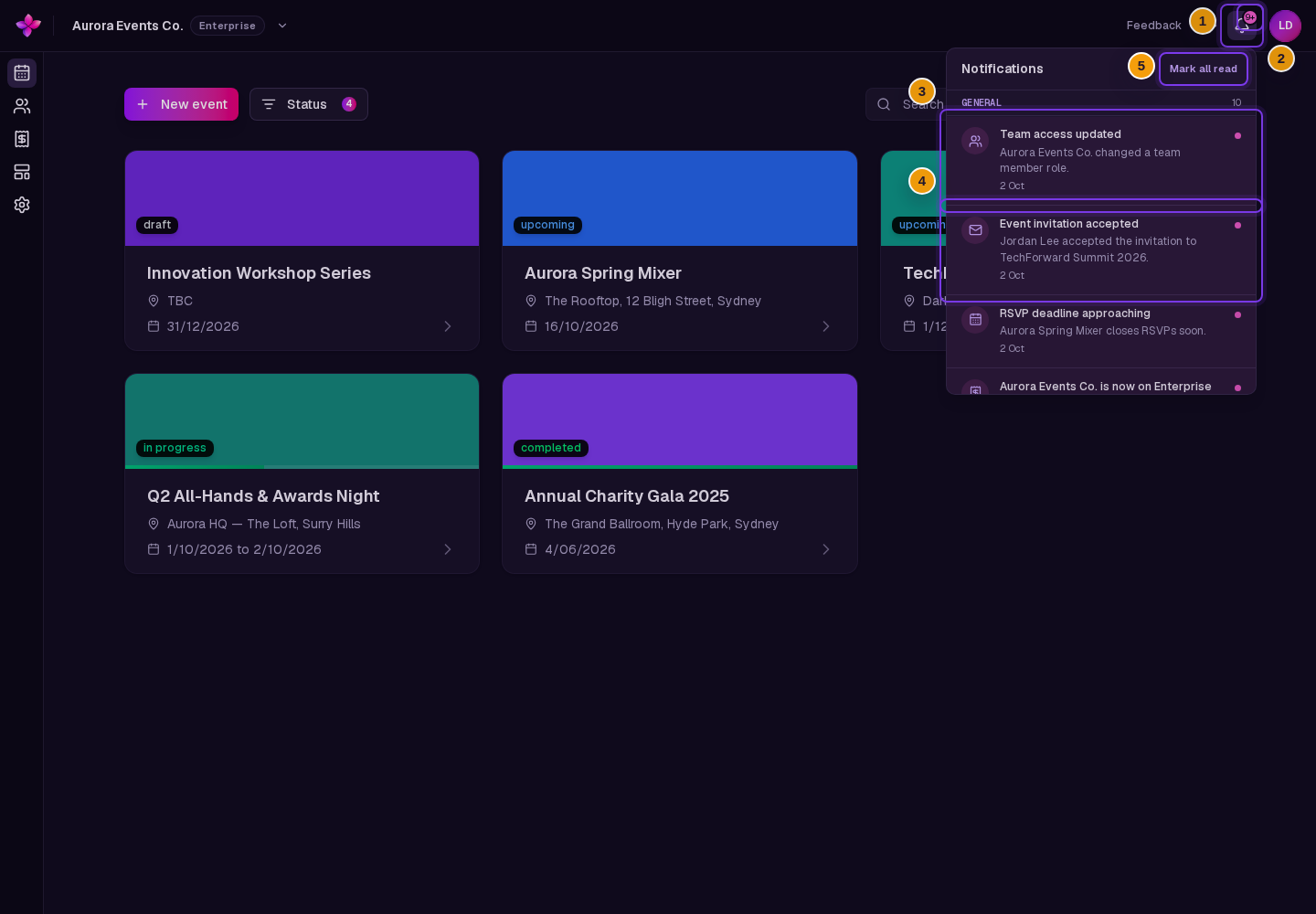The width and height of the screenshot is (1316, 914).
Task: Open the Events calendar page in the sidebar
Action: pyautogui.click(x=22, y=73)
